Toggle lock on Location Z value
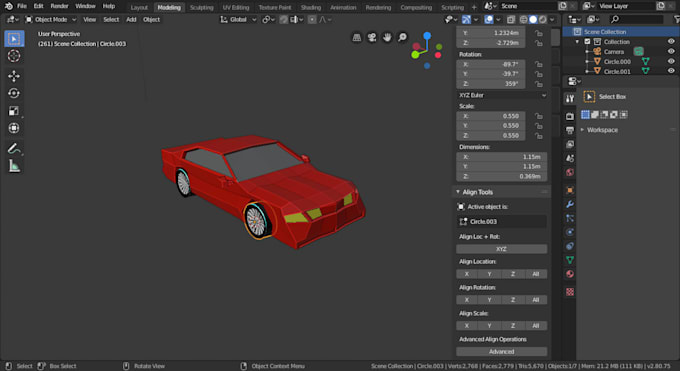 (x=538, y=43)
